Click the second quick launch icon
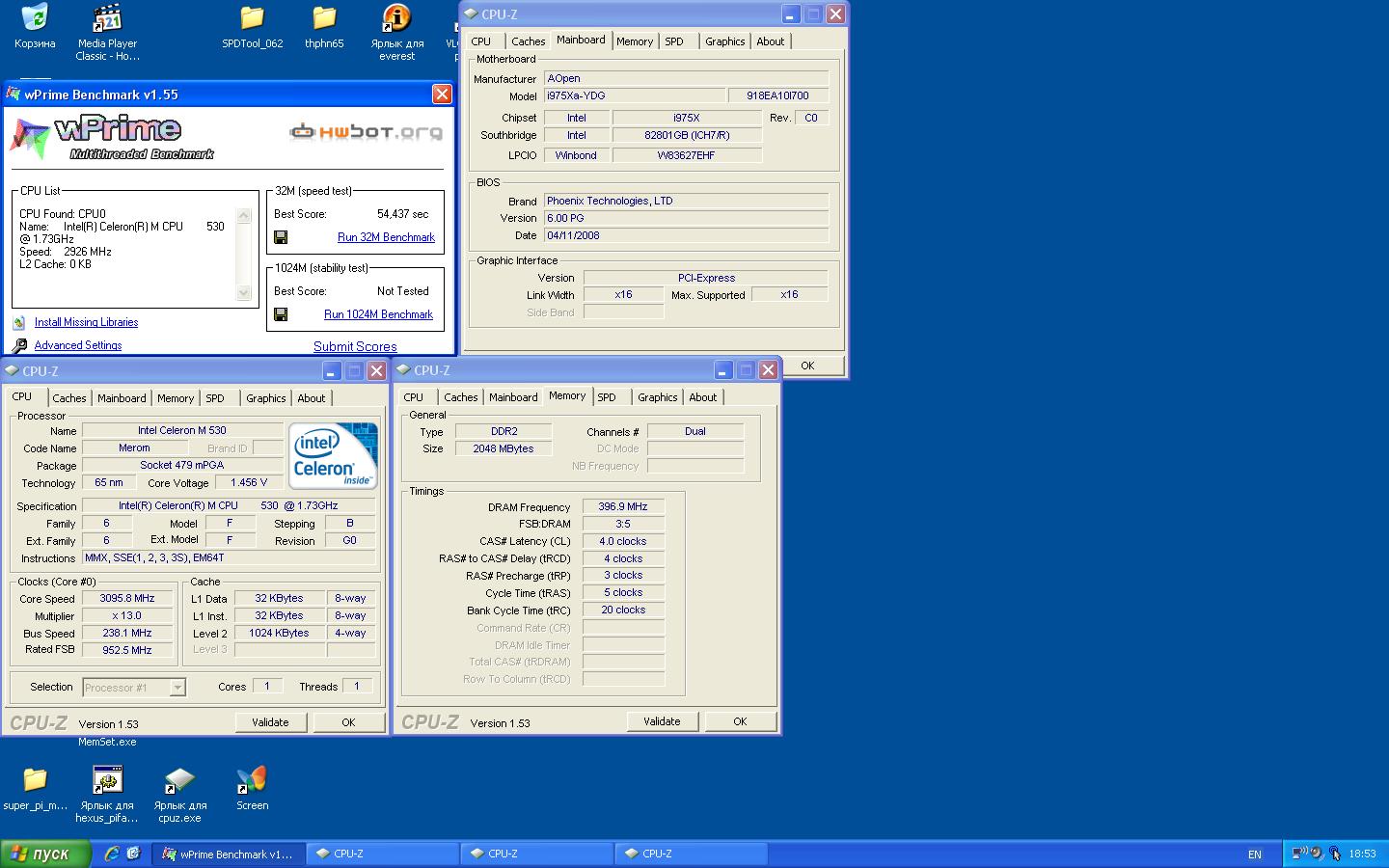Viewport: 1389px width, 868px height. pos(133,854)
